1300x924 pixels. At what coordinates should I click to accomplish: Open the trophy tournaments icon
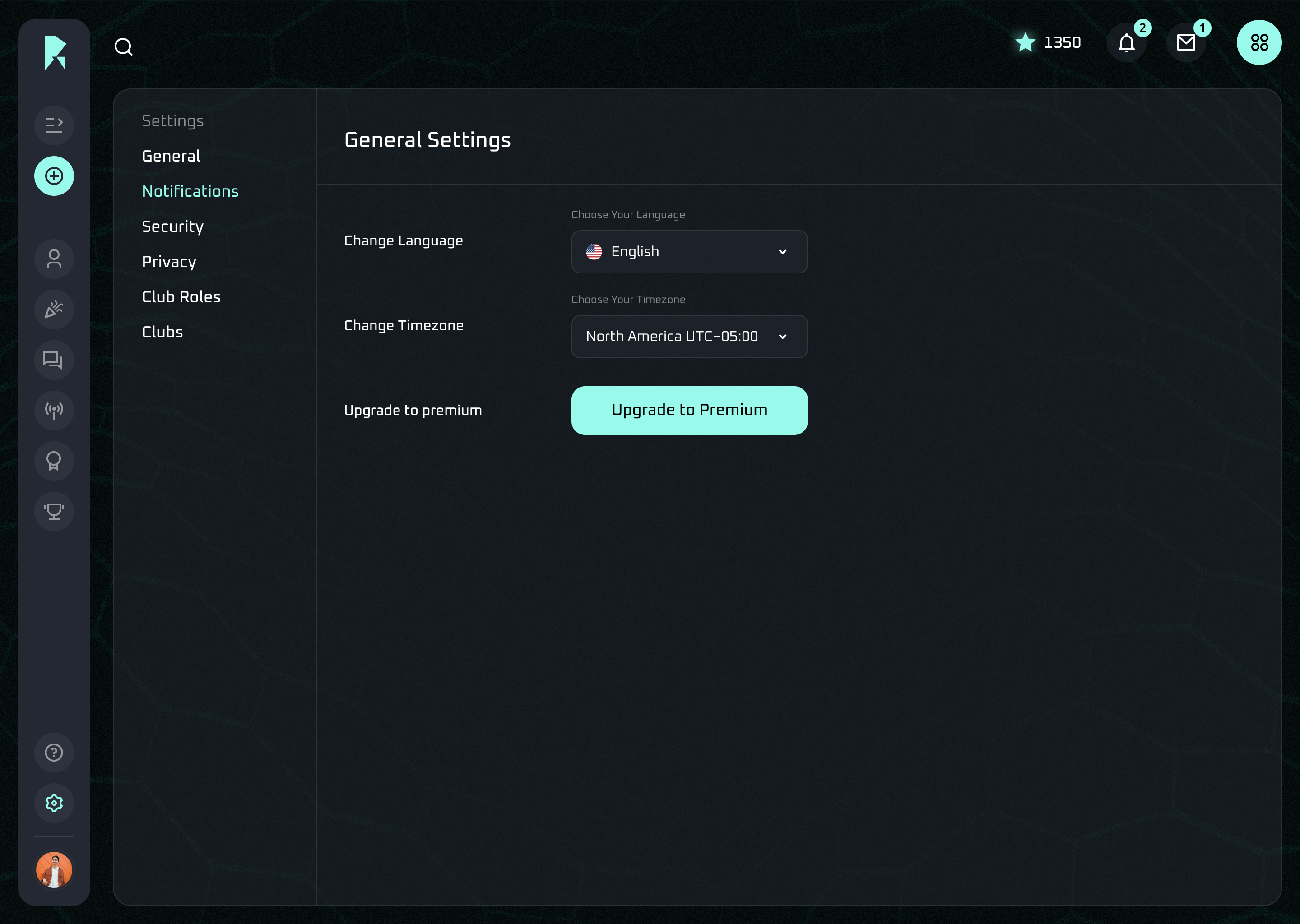click(x=54, y=512)
